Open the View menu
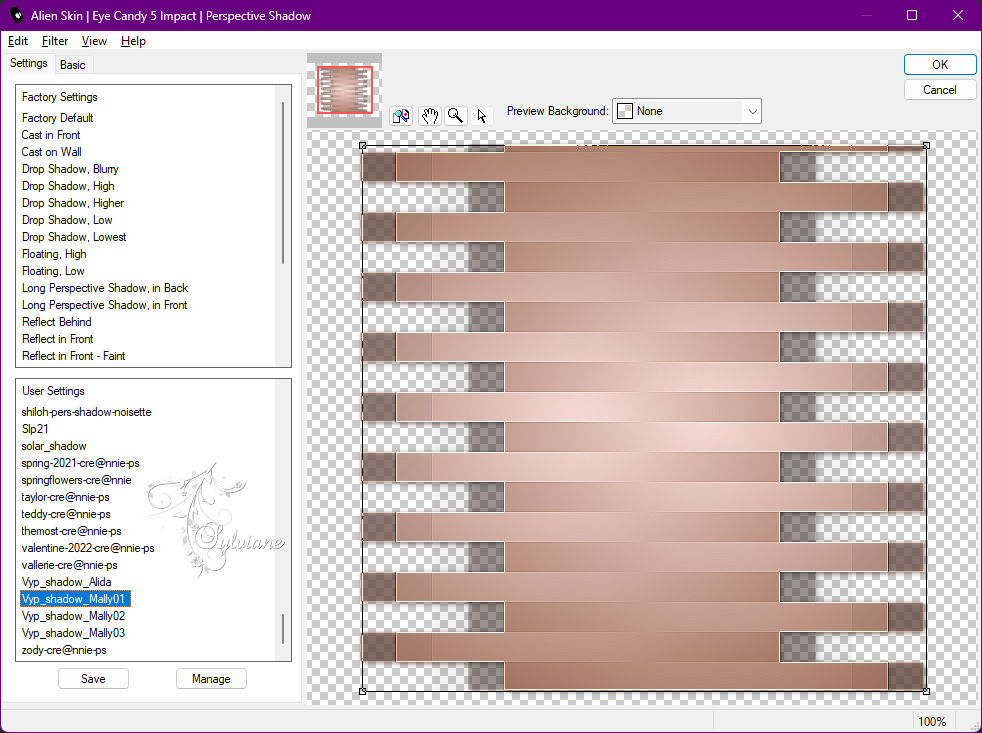982x733 pixels. click(94, 41)
